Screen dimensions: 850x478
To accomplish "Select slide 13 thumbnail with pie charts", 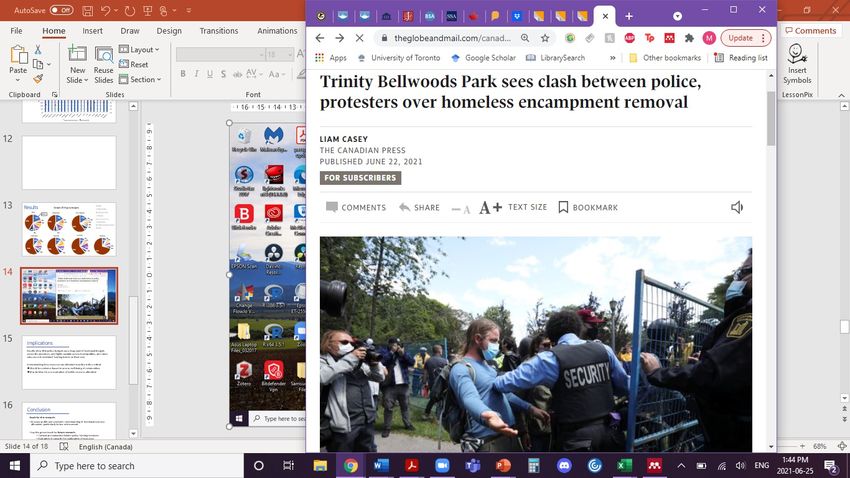I will (69, 229).
